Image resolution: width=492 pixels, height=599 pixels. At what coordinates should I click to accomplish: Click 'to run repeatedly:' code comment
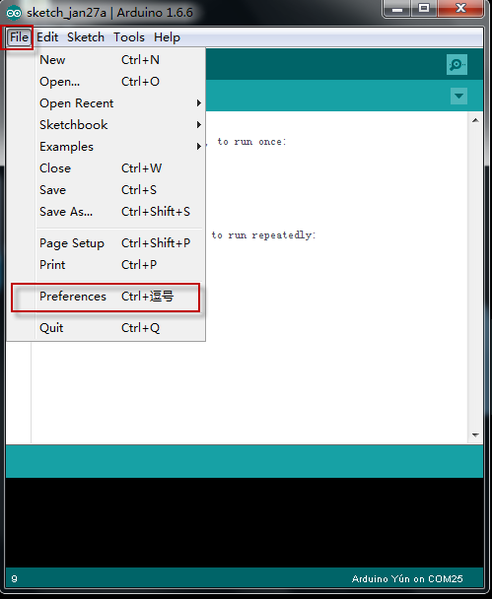pos(264,235)
